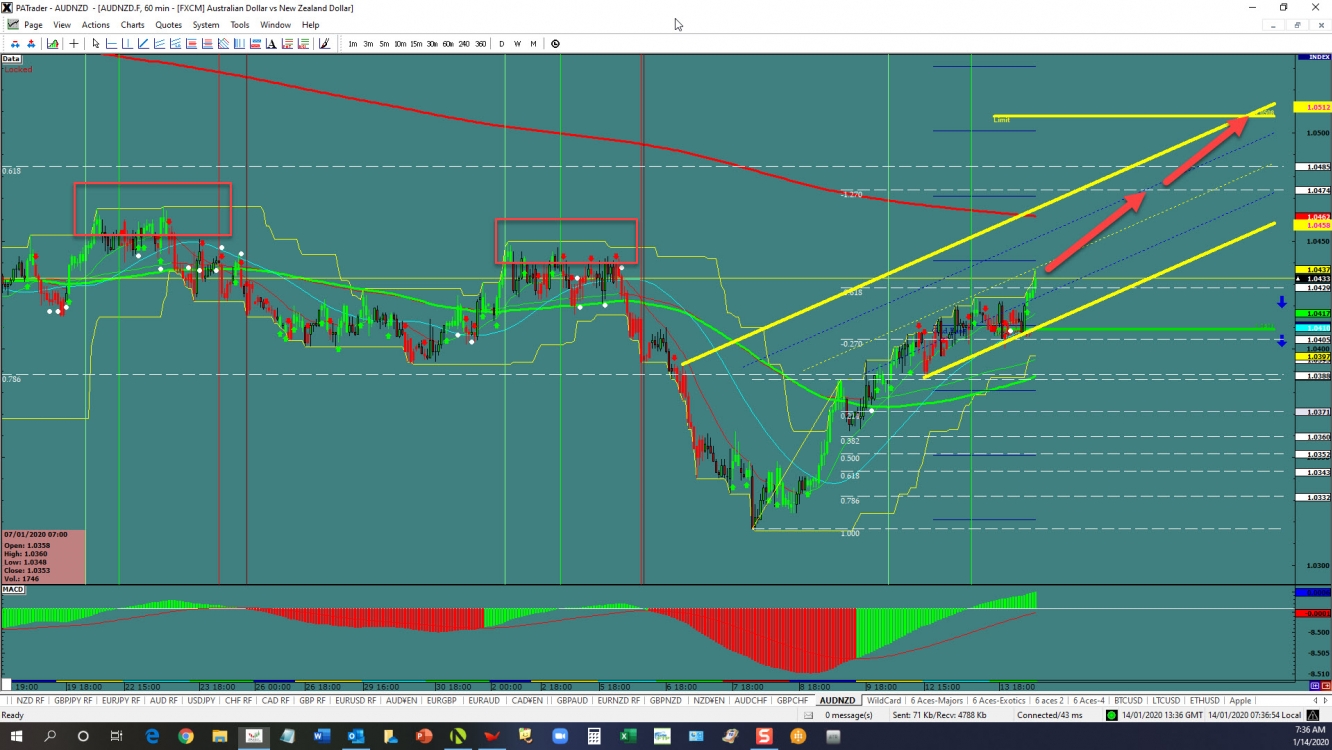Open PowerPoint from taskbar
Image resolution: width=1332 pixels, height=750 pixels.
[x=423, y=736]
